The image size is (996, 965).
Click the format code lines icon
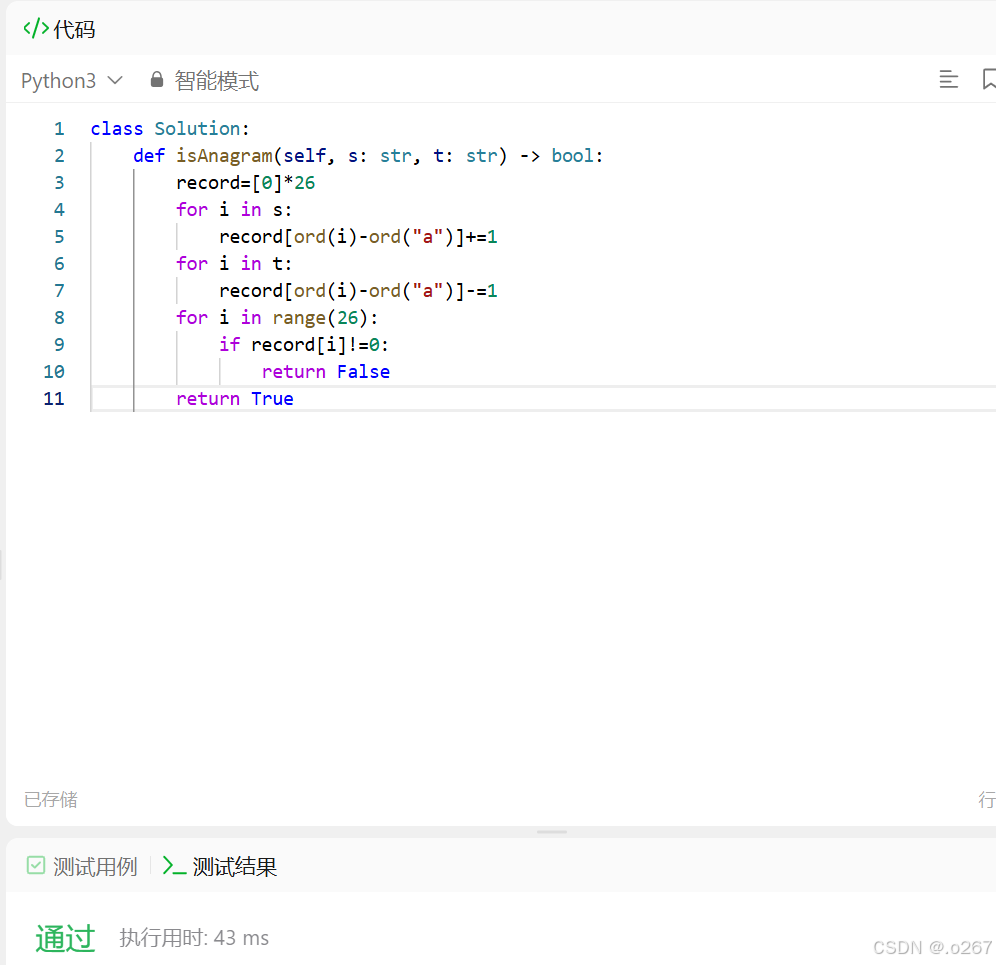[948, 79]
